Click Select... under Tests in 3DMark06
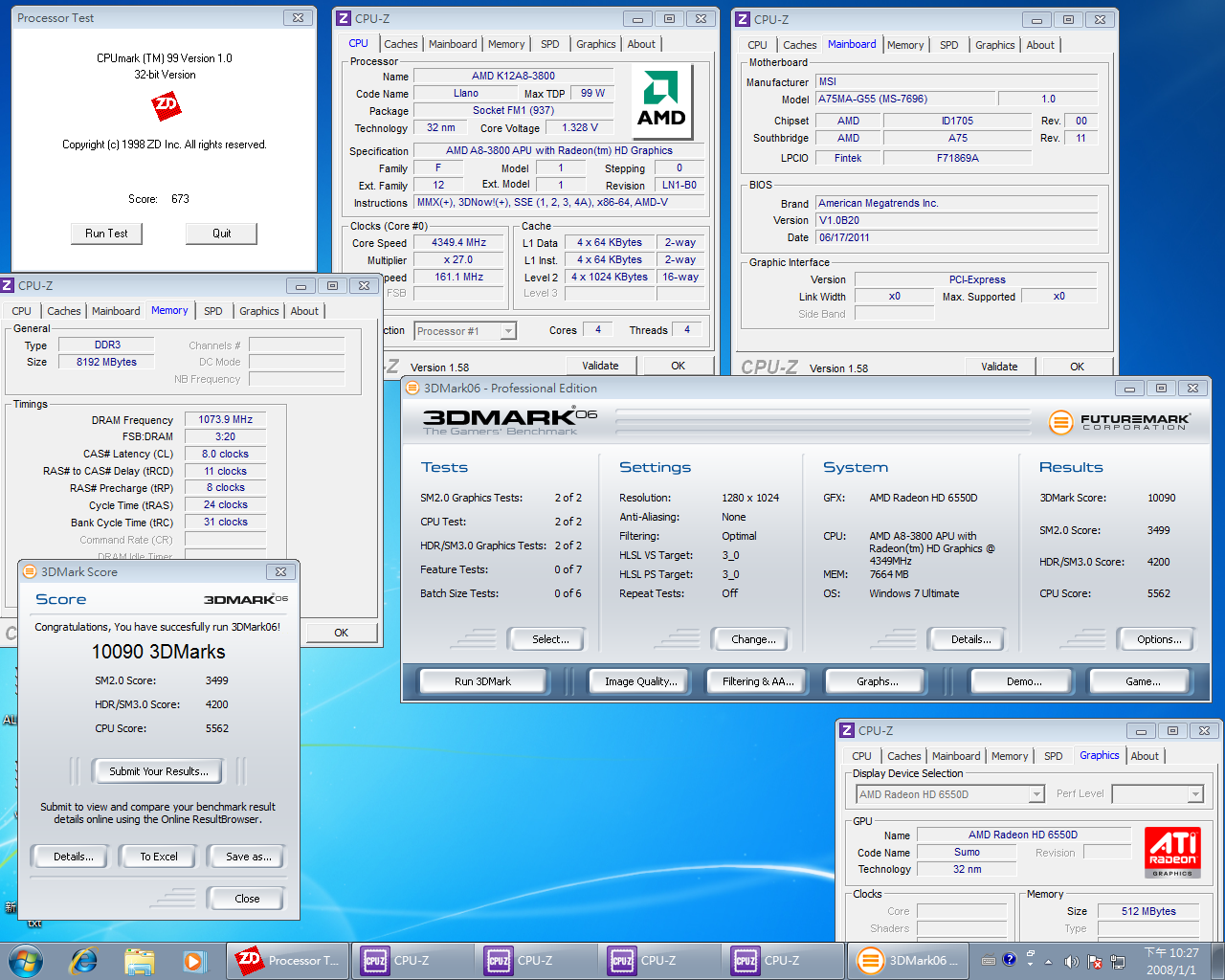Screen dimensions: 1225x980 coord(550,639)
